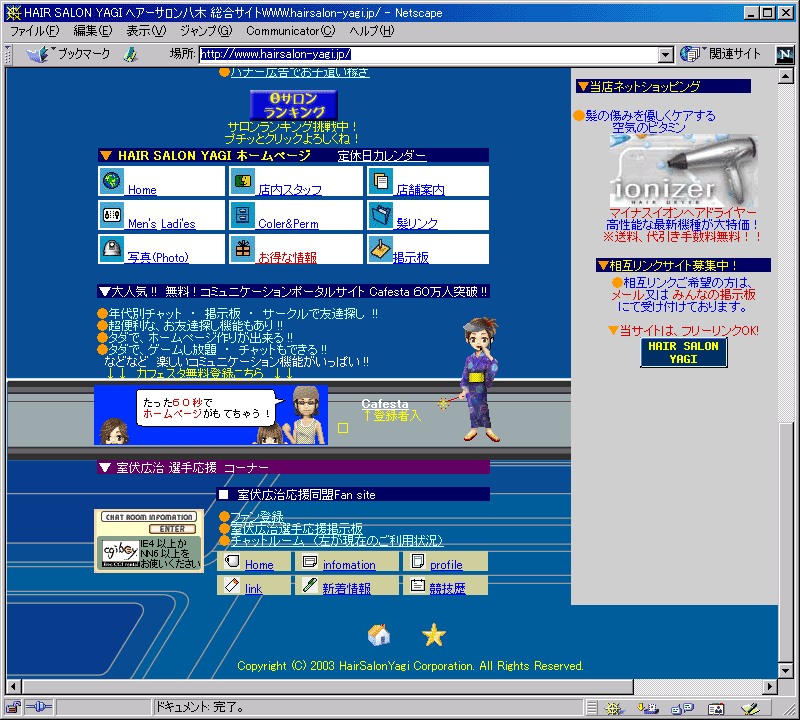
Task: Click the pencil icon beside 新着情報
Action: (x=309, y=585)
